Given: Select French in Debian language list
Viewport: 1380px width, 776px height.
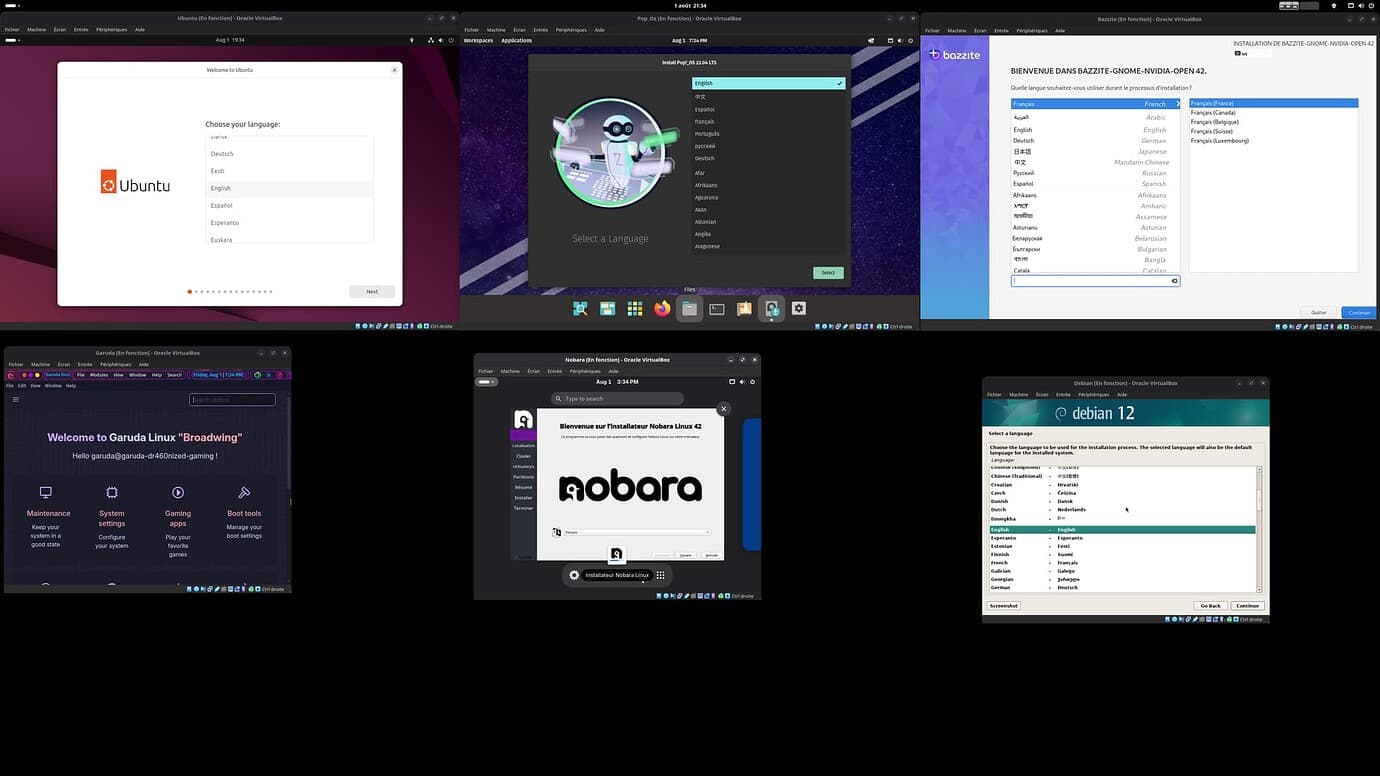Looking at the screenshot, I should point(1000,563).
